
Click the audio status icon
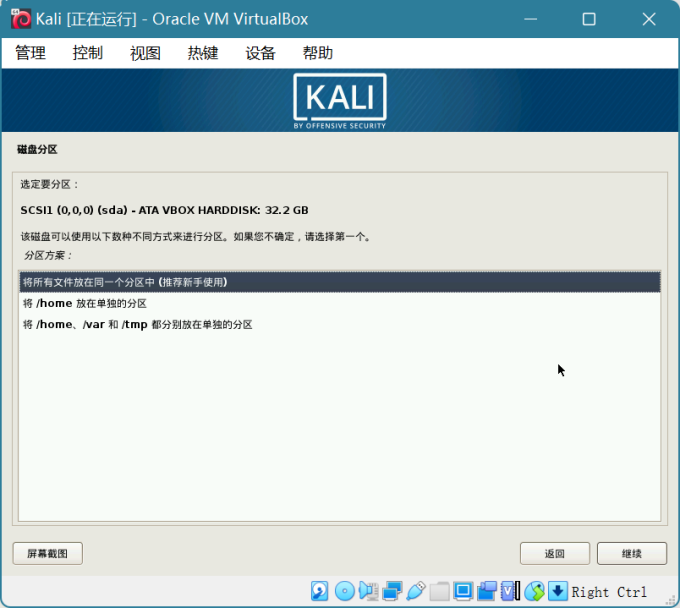[368, 591]
